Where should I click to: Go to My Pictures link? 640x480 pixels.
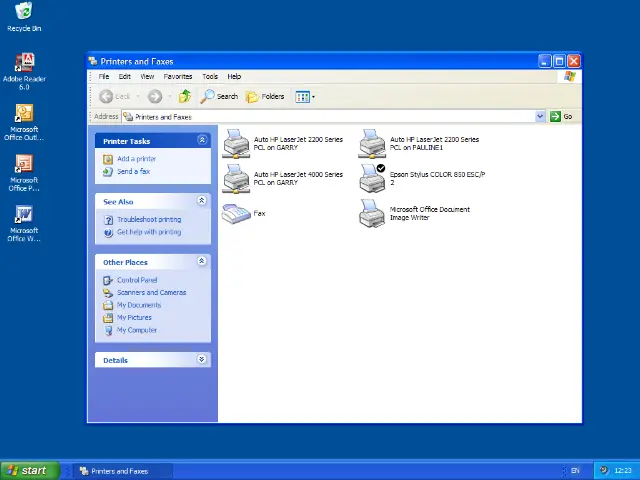[x=134, y=318]
